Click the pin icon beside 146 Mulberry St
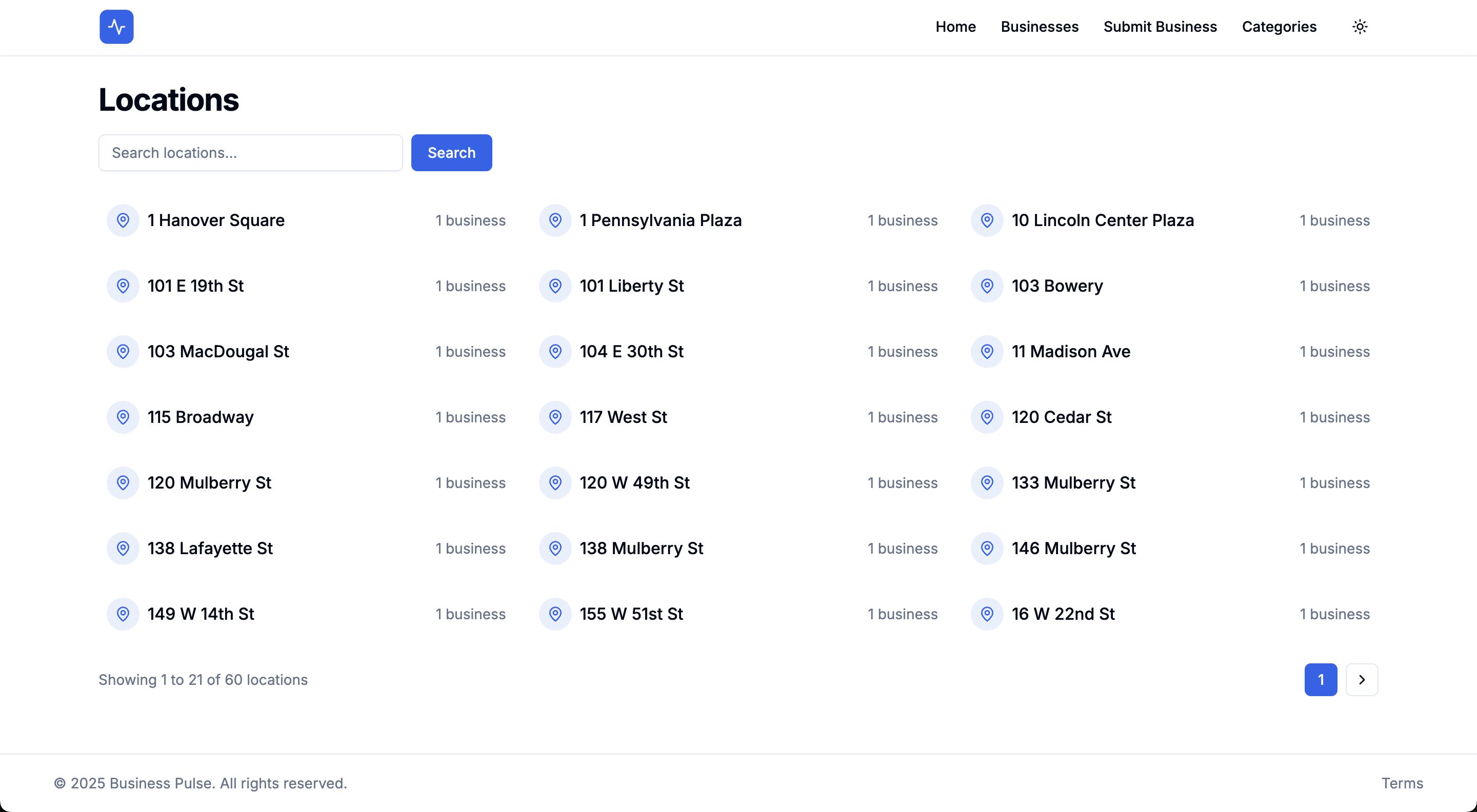Viewport: 1477px width, 812px height. coord(987,549)
